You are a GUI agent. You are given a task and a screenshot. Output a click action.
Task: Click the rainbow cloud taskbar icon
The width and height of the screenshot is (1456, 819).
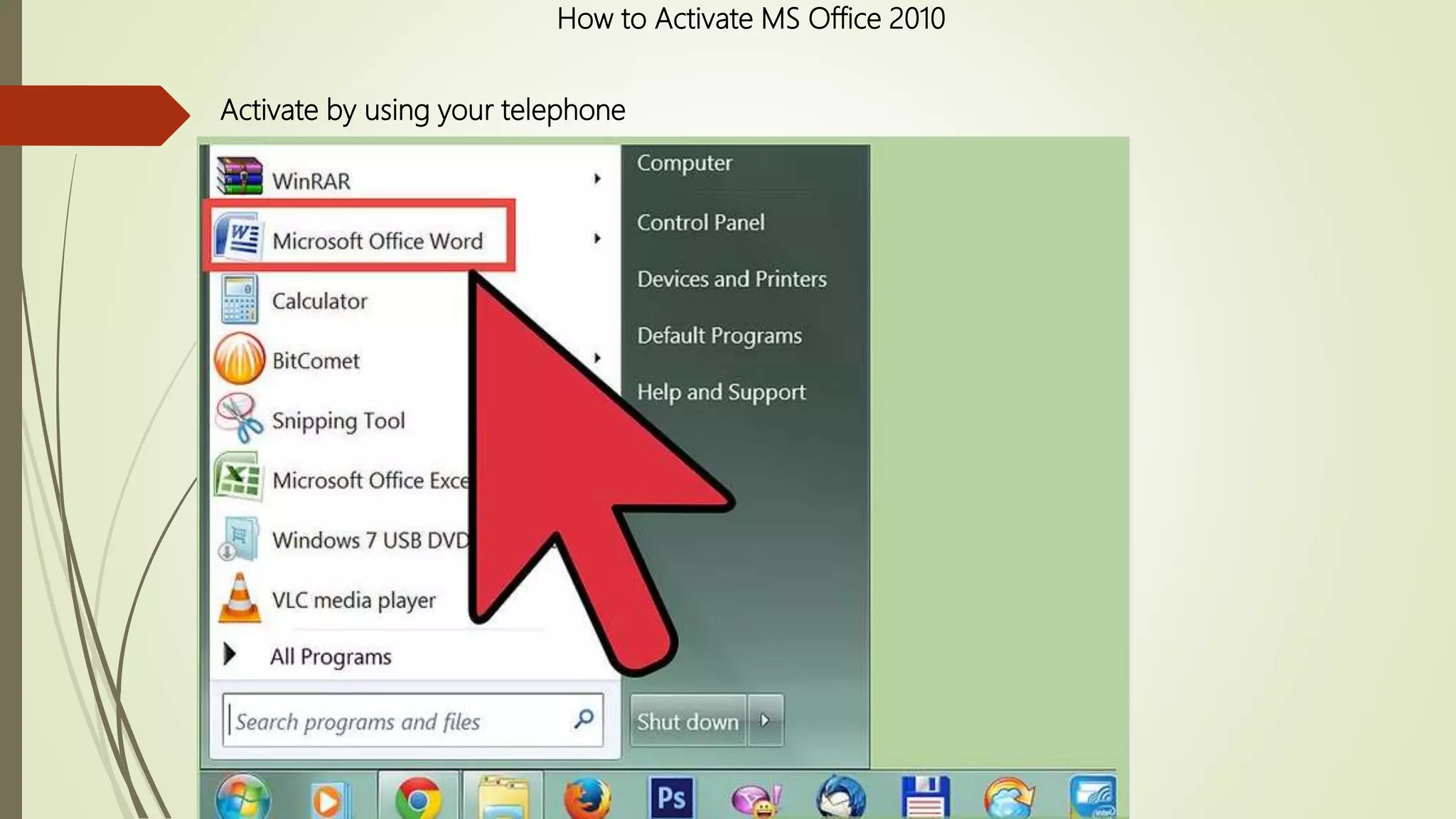[x=1009, y=799]
